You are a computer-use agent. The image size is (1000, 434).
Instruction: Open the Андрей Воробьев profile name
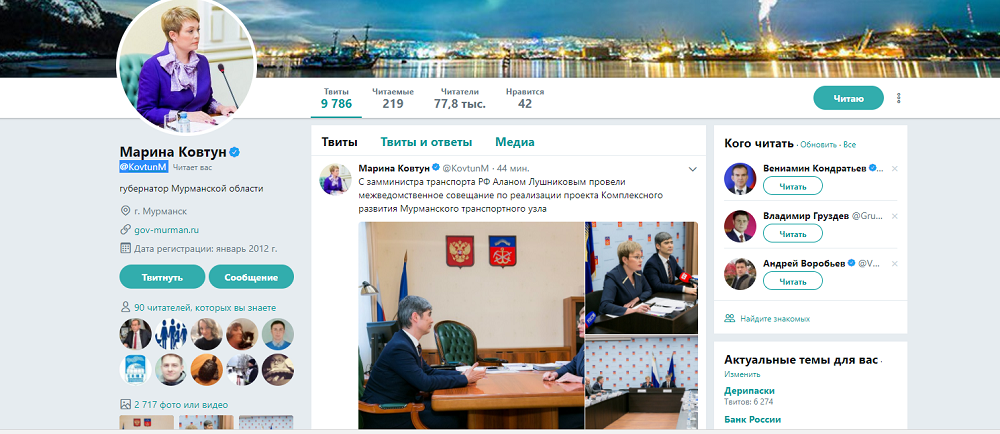click(804, 263)
